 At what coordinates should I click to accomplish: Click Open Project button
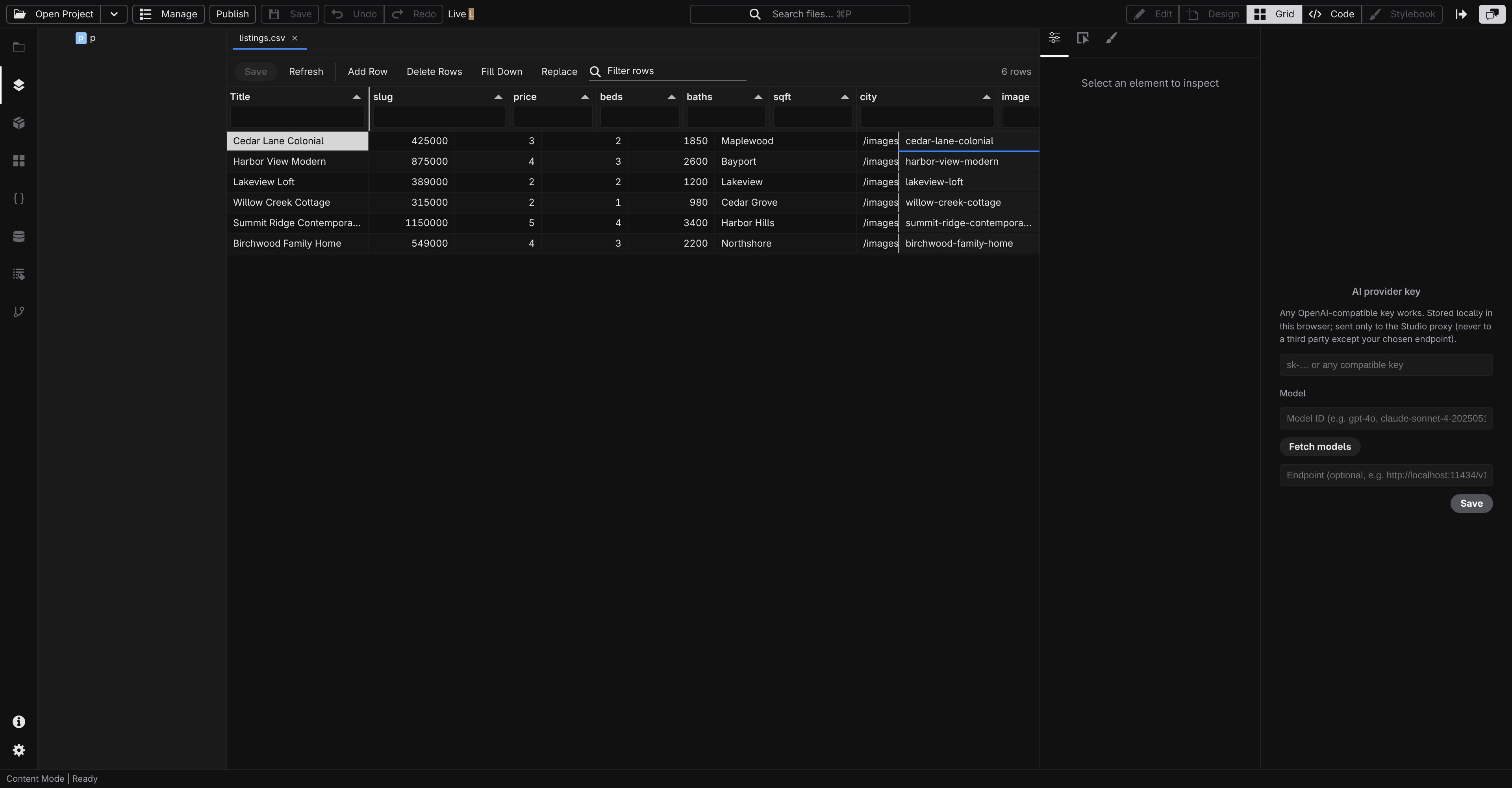tap(54, 14)
